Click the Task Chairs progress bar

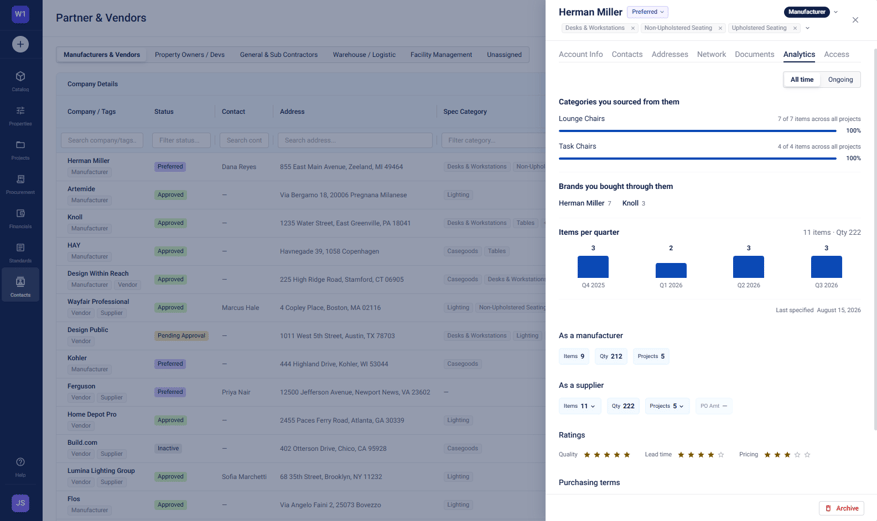pos(697,158)
